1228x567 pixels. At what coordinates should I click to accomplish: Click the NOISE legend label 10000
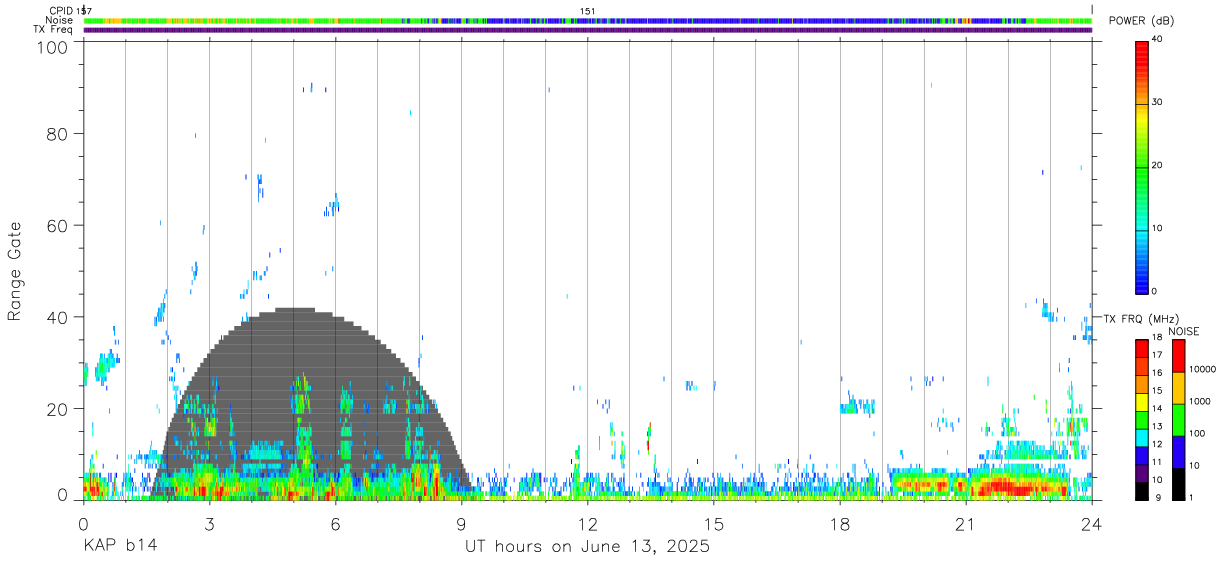[1204, 370]
